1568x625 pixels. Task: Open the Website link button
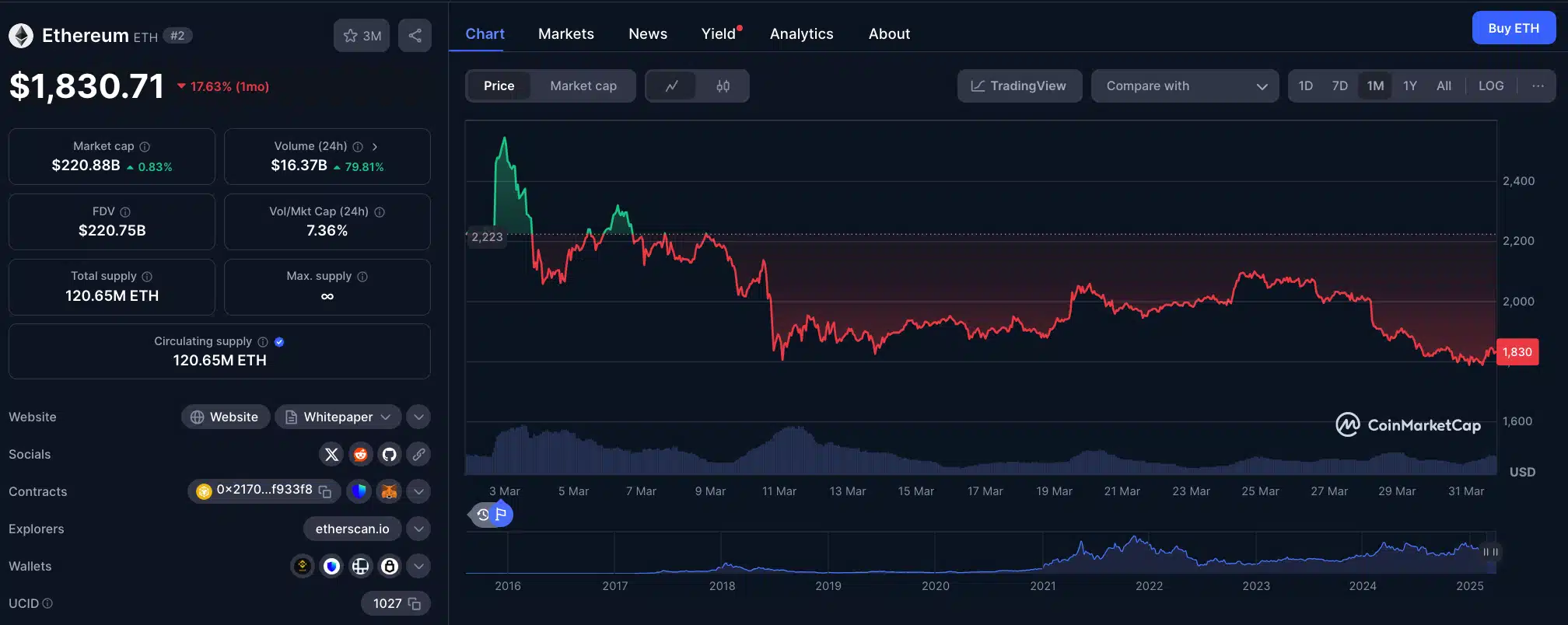[x=225, y=417]
